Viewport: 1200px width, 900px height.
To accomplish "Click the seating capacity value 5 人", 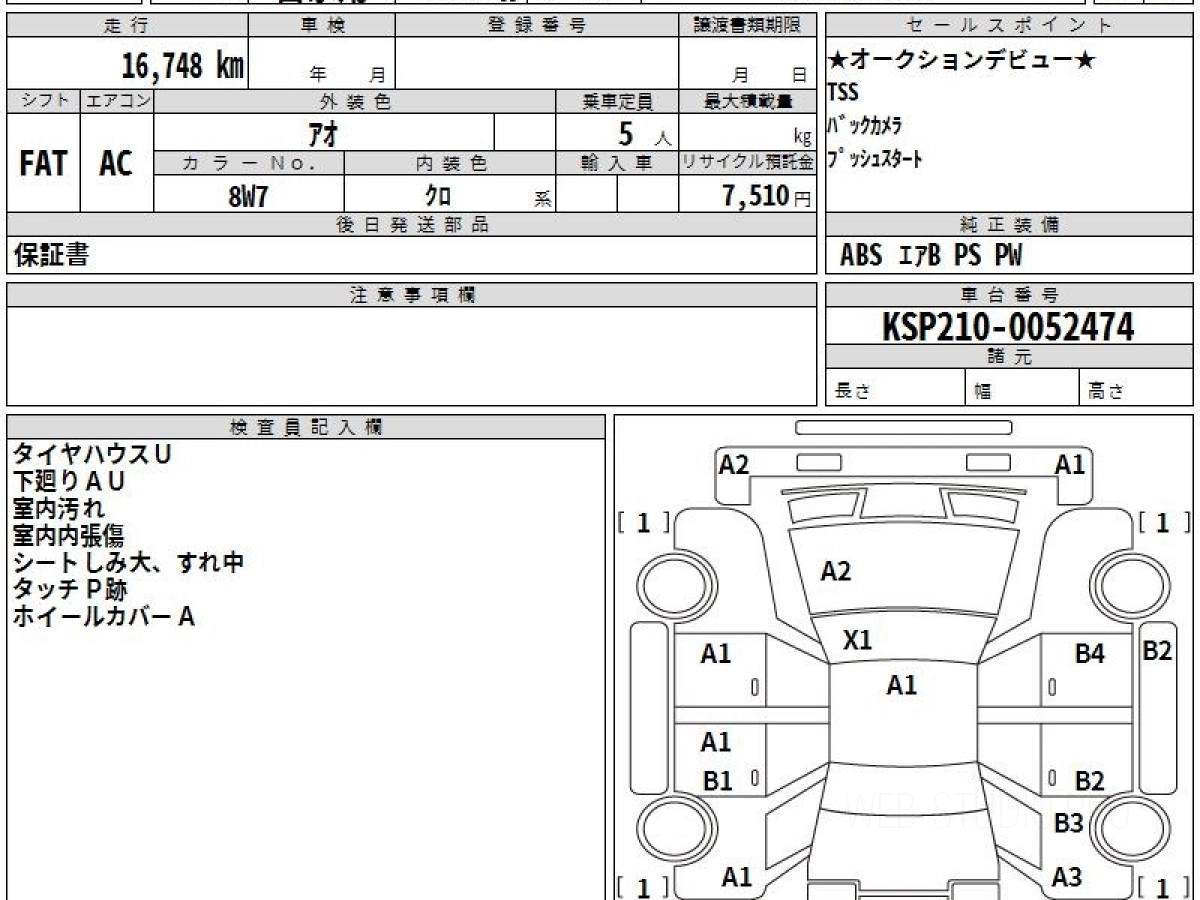I will coord(644,132).
